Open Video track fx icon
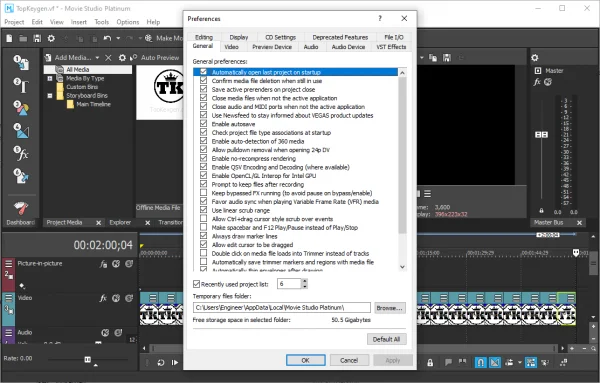The image size is (600, 383). [x=103, y=298]
